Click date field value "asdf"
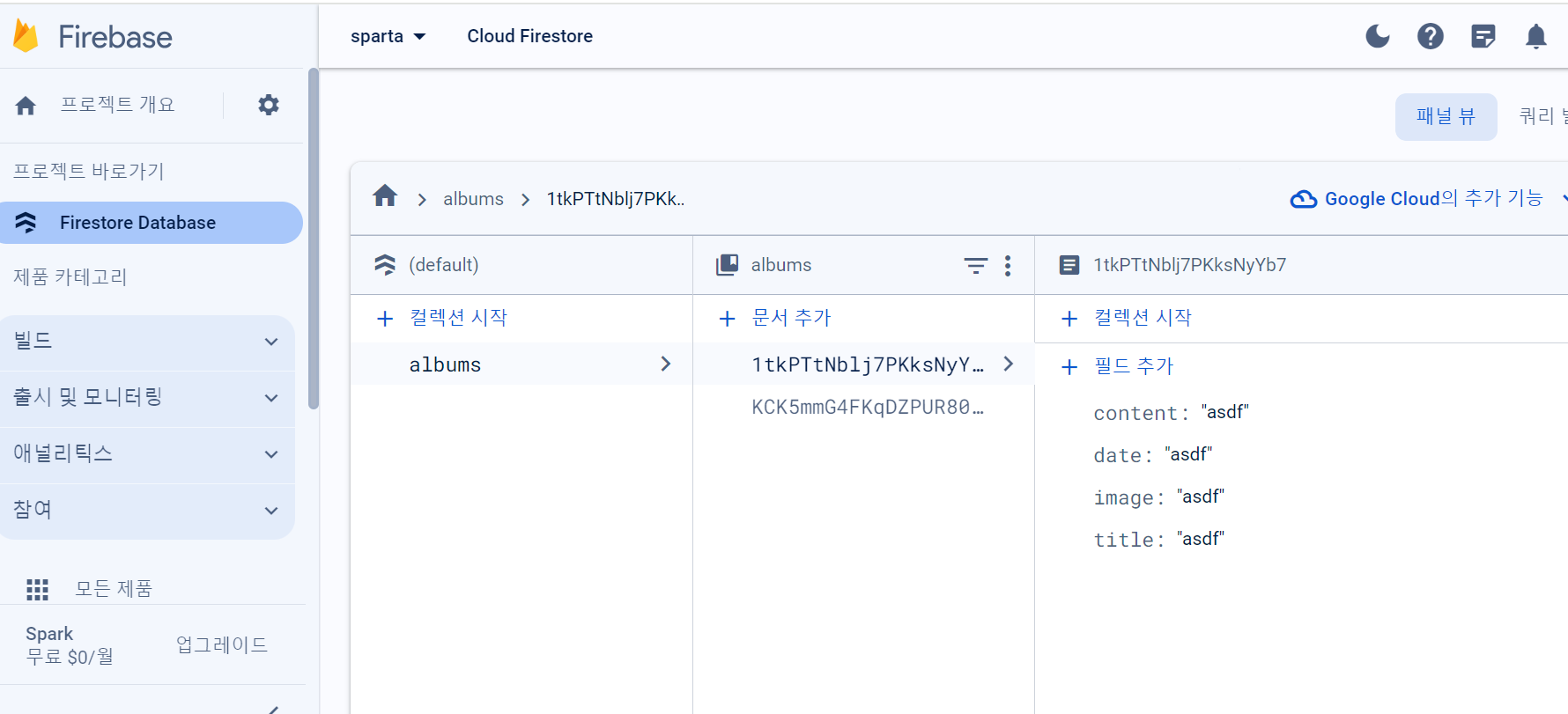Viewport: 1568px width, 714px height. 1188,454
